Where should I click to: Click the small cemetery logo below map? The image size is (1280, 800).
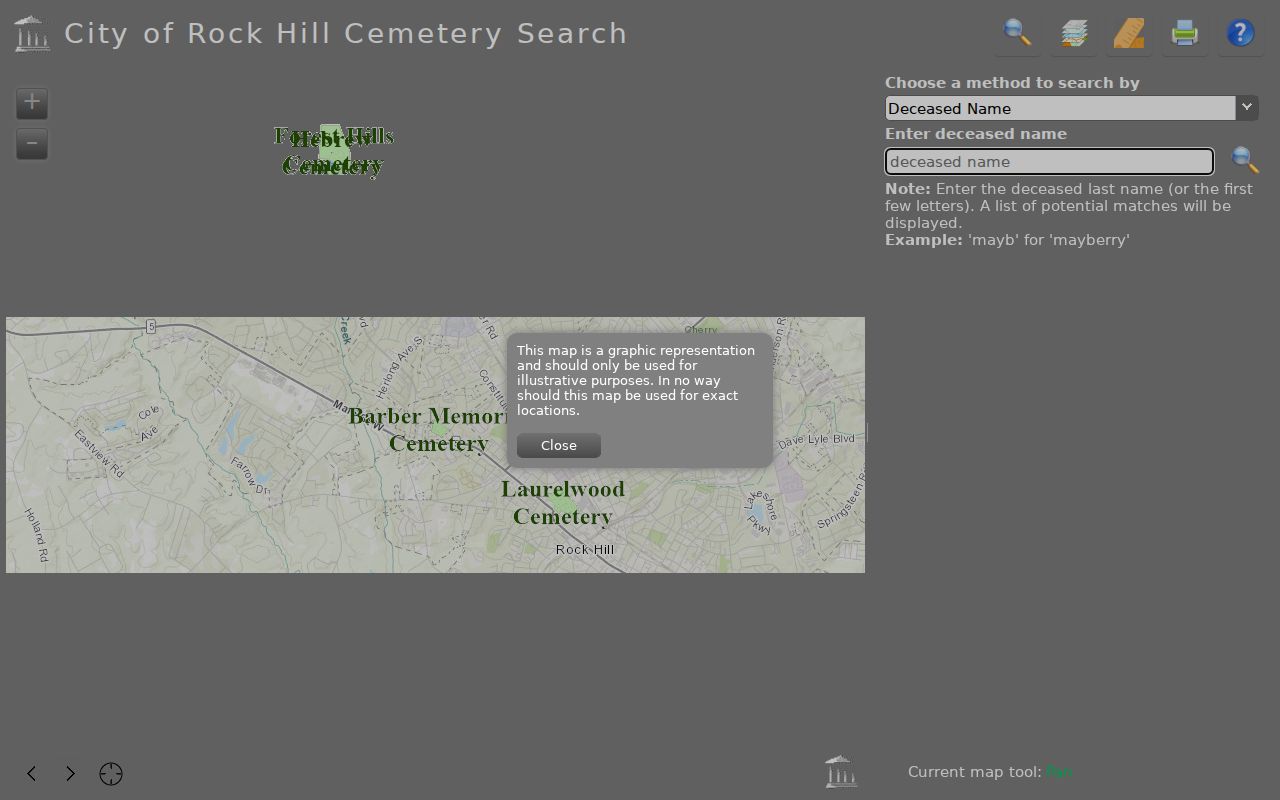coord(841,771)
